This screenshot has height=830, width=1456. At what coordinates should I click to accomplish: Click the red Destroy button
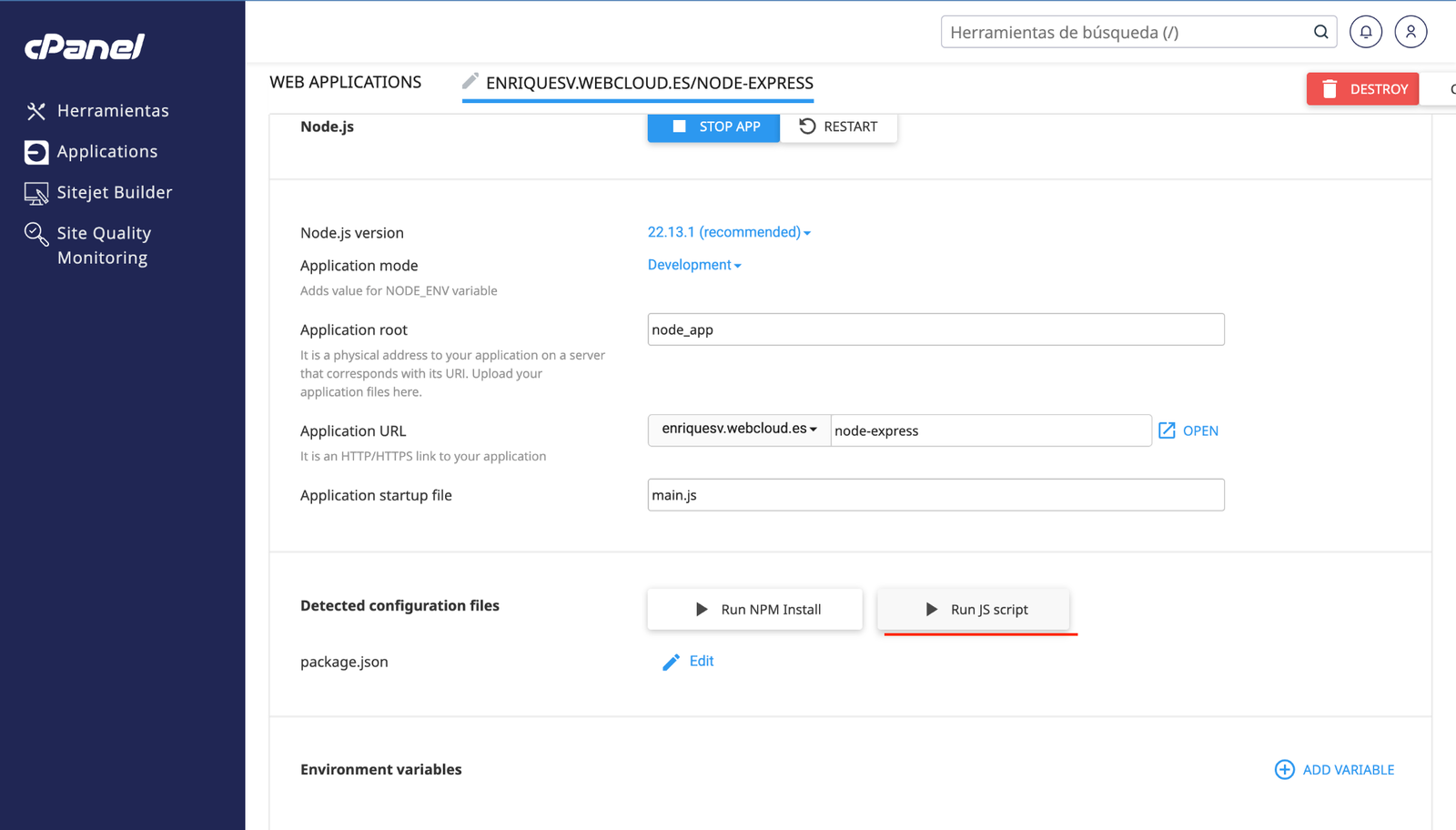[1362, 89]
